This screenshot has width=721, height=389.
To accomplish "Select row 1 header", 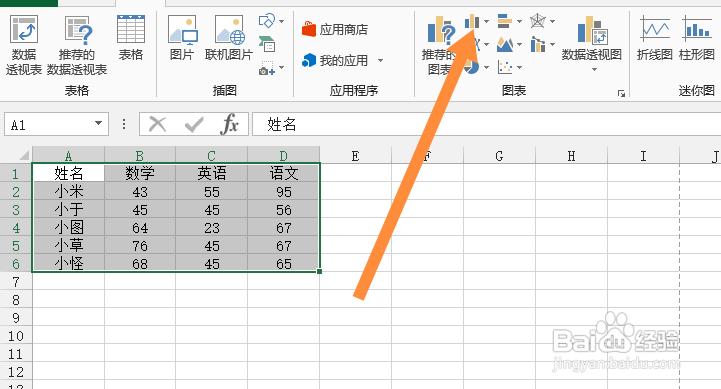I will point(16,173).
